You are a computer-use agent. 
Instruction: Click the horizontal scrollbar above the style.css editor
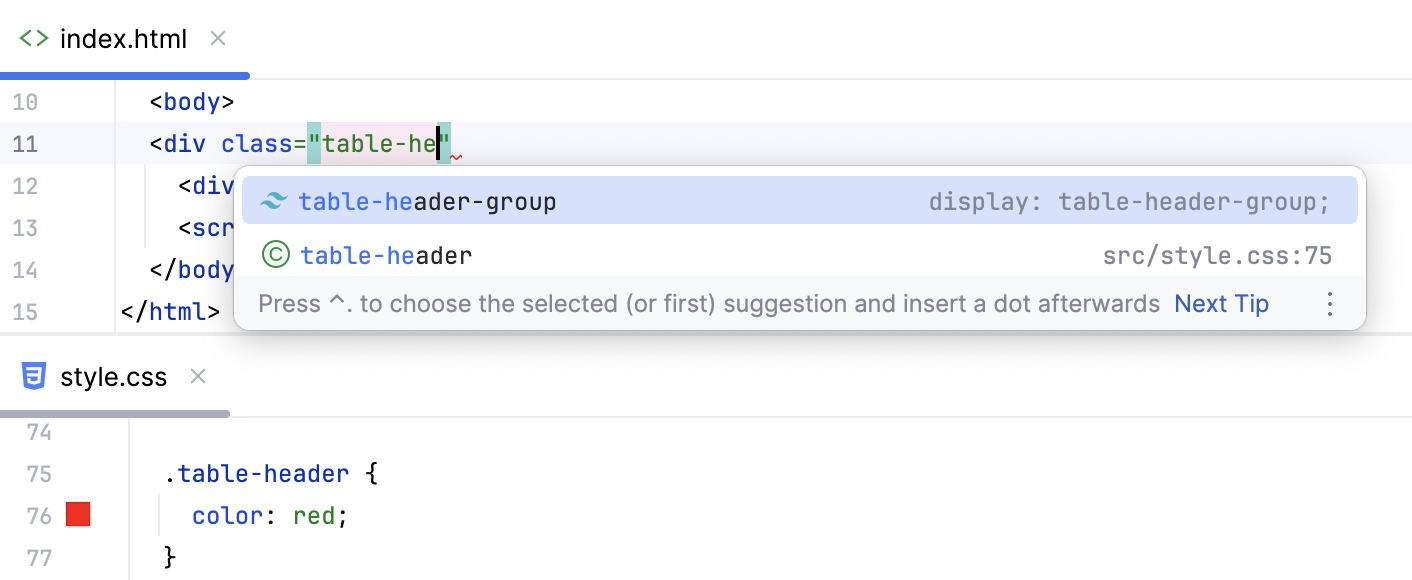tap(113, 412)
